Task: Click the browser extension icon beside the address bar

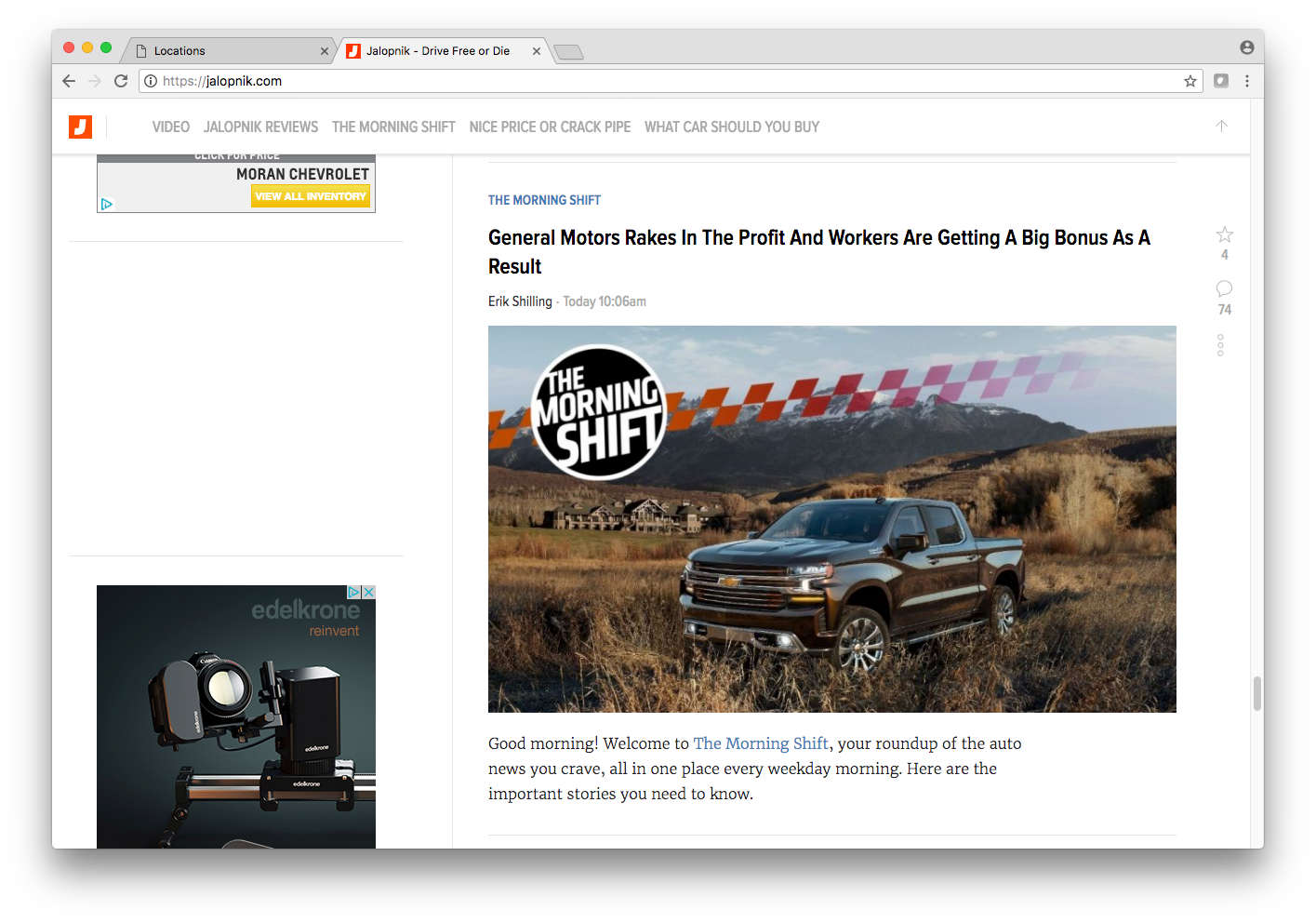Action: (1221, 81)
